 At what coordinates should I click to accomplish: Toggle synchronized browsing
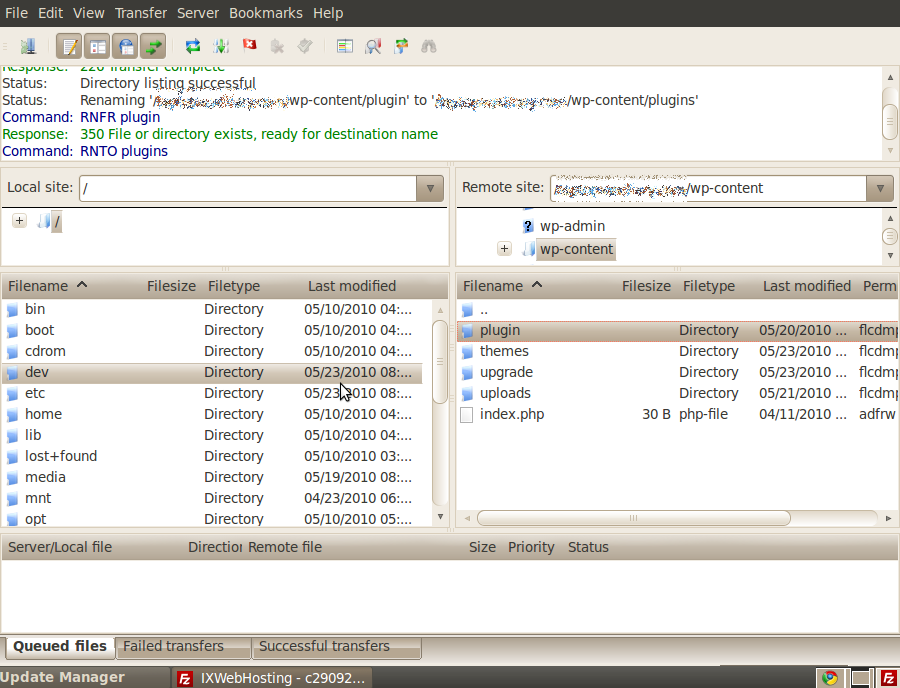[401, 46]
